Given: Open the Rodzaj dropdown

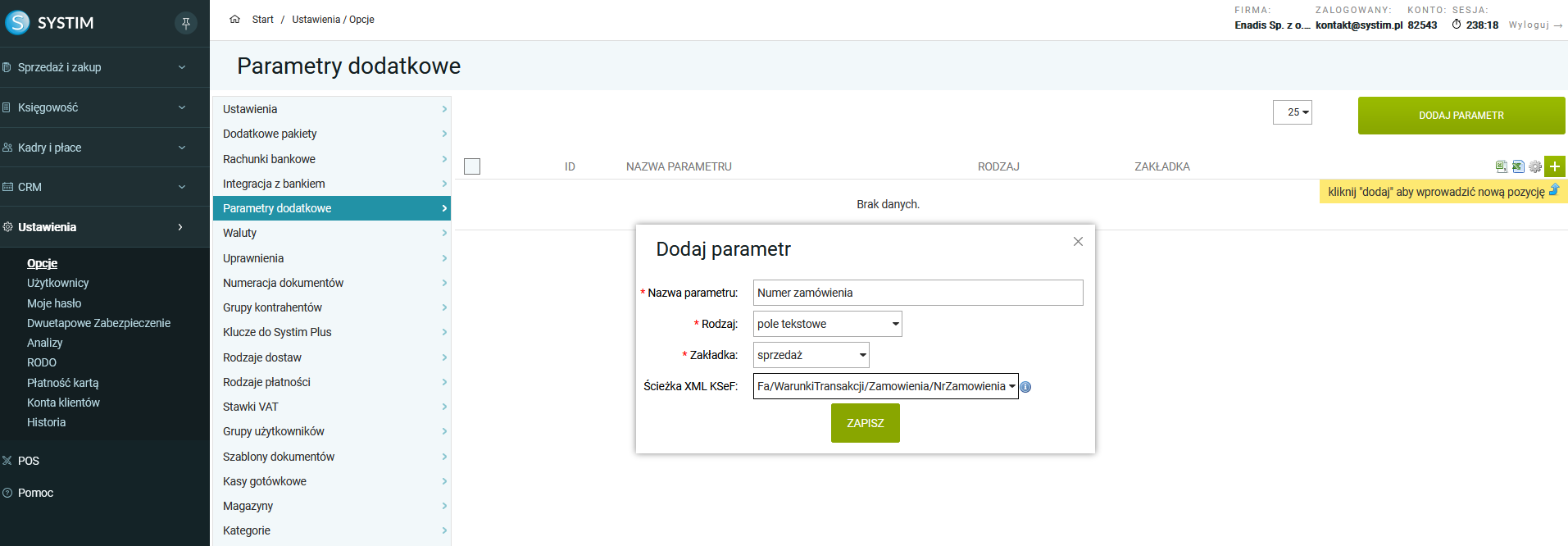Looking at the screenshot, I should click(827, 324).
